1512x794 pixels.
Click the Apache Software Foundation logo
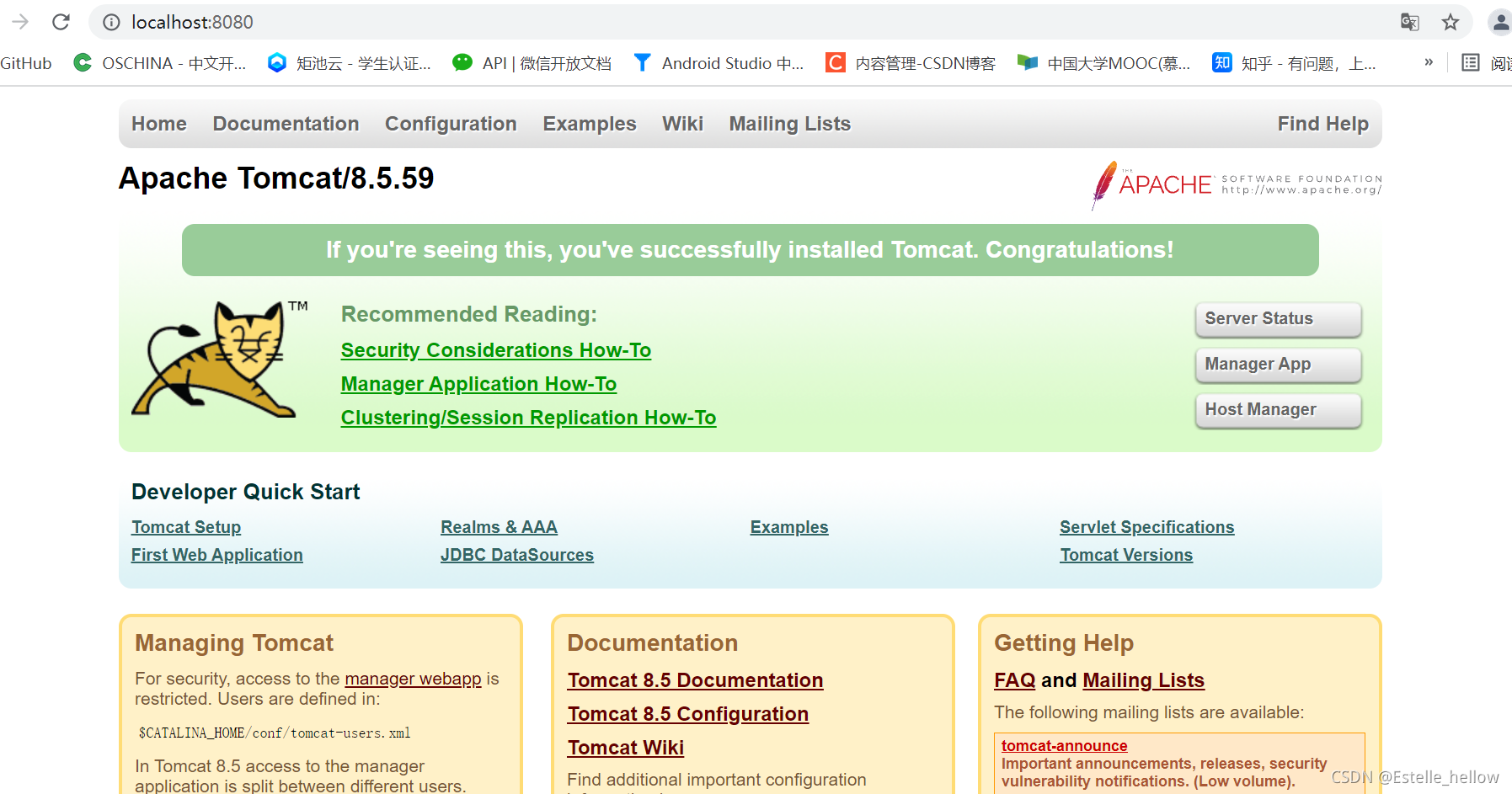tap(1237, 184)
